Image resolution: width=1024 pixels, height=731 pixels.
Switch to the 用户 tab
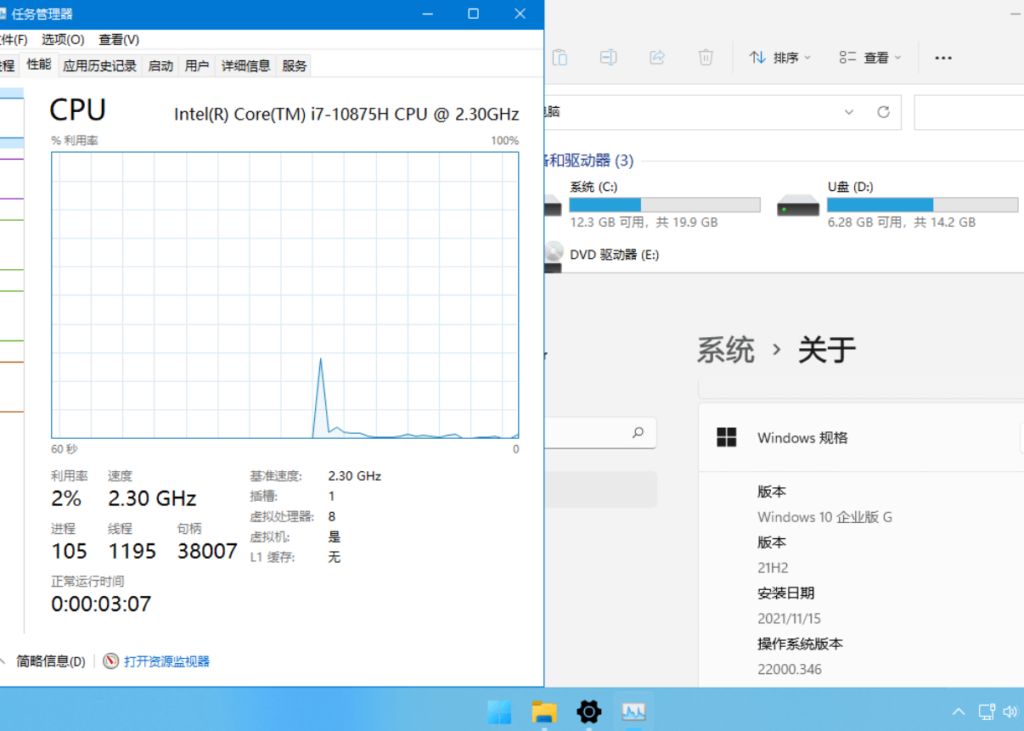coord(197,65)
